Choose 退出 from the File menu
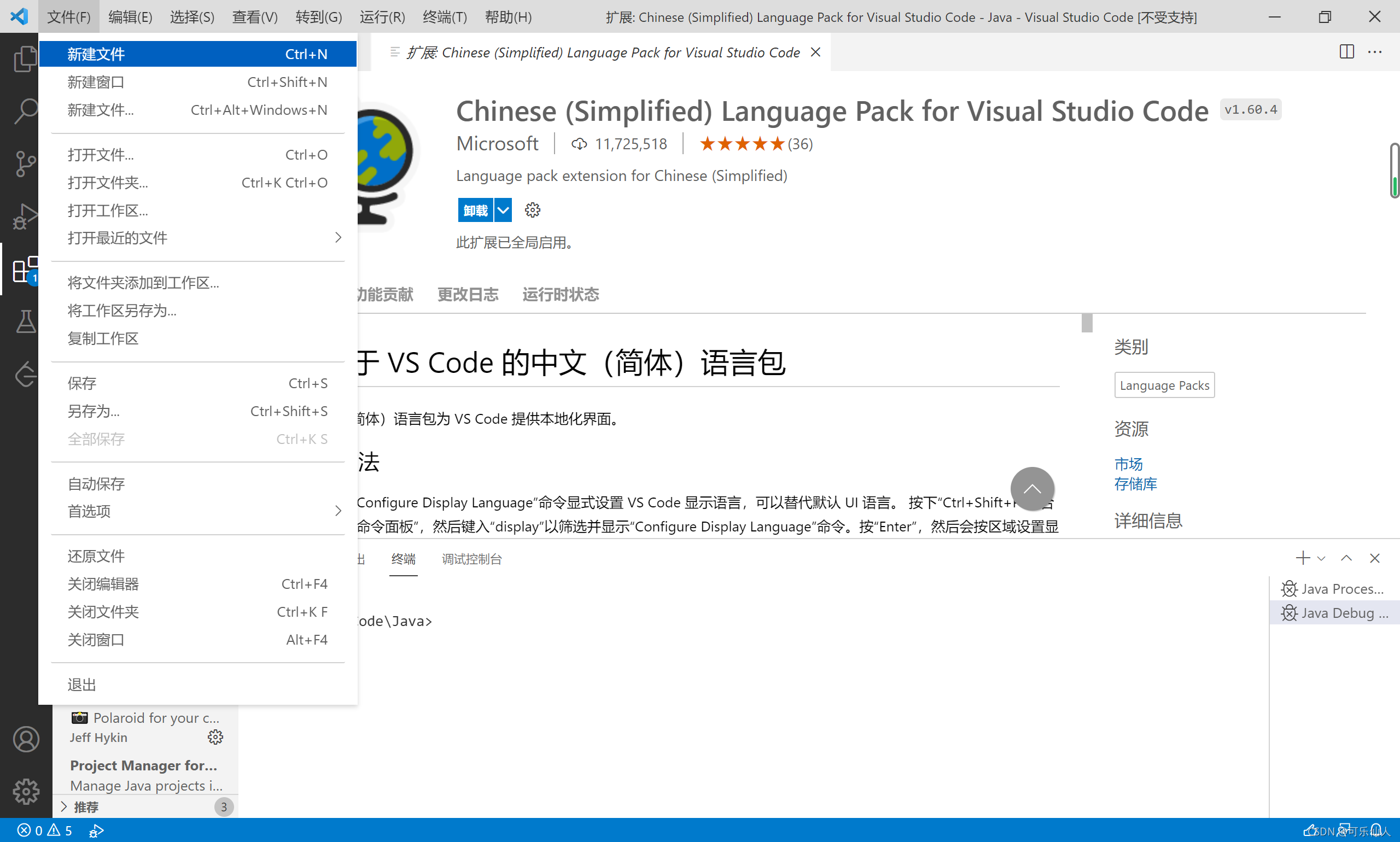1400x842 pixels. [x=198, y=685]
